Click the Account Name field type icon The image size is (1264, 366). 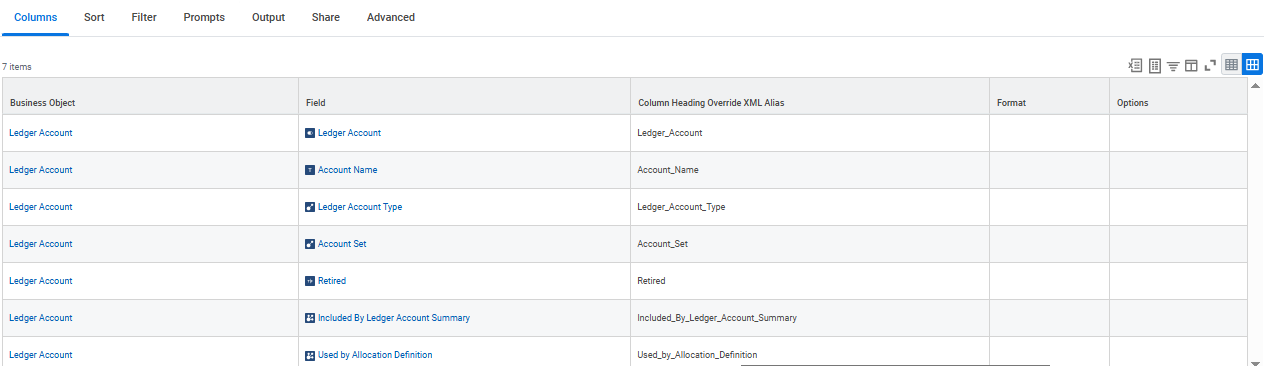[310, 170]
